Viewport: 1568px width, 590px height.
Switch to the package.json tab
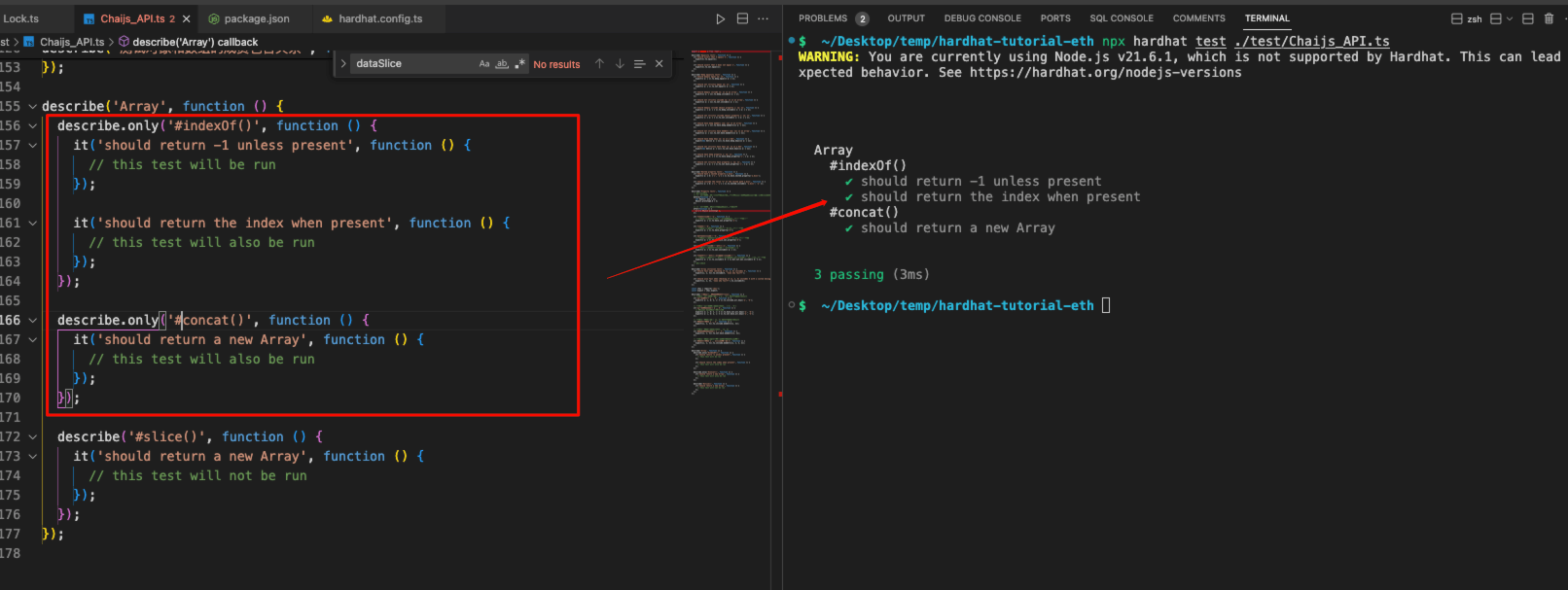point(257,18)
